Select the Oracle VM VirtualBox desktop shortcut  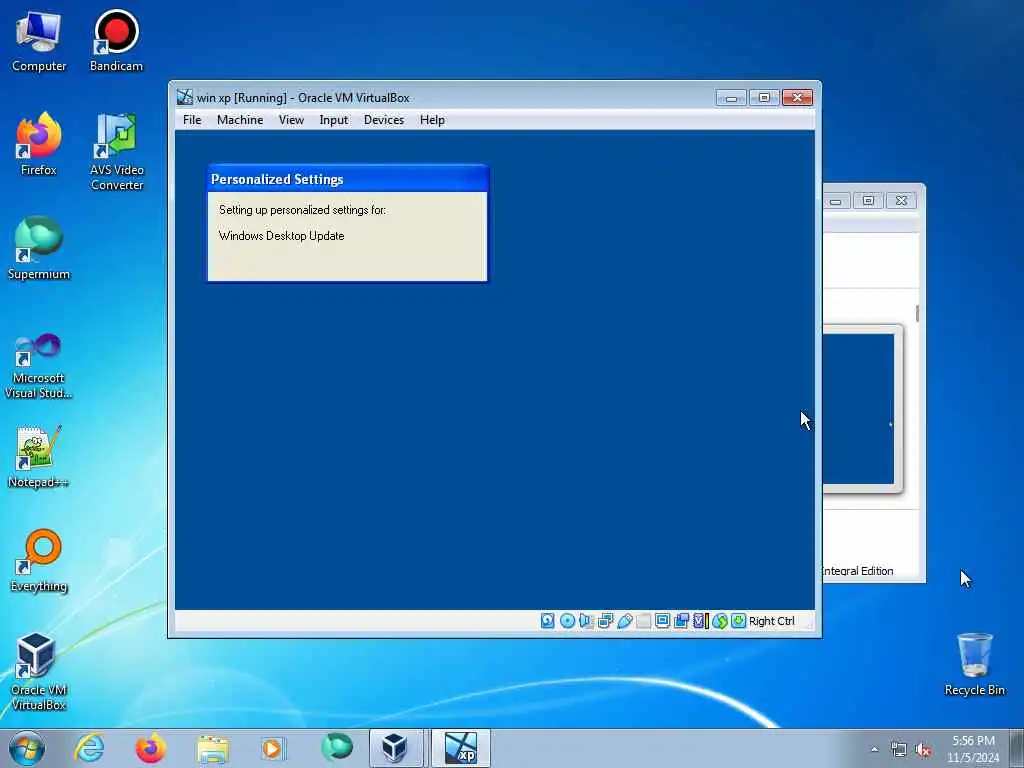pos(39,672)
